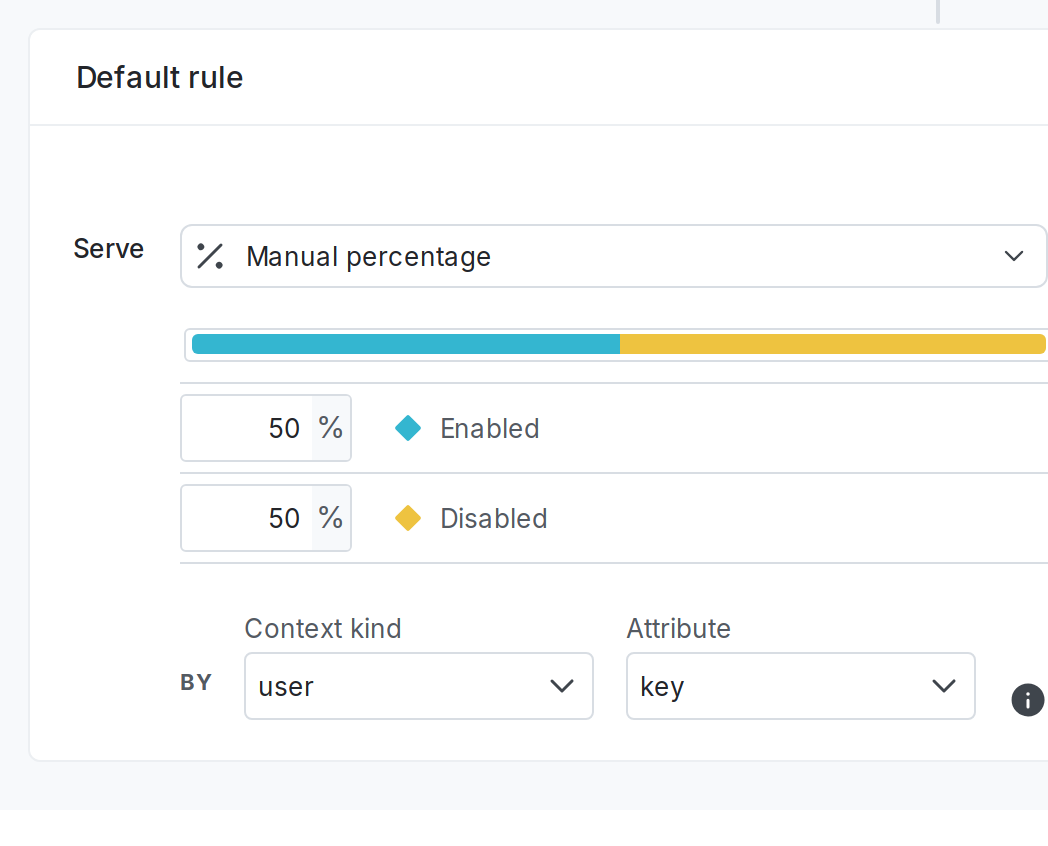This screenshot has height=846, width=1048.
Task: Click the Context kind label
Action: click(323, 628)
